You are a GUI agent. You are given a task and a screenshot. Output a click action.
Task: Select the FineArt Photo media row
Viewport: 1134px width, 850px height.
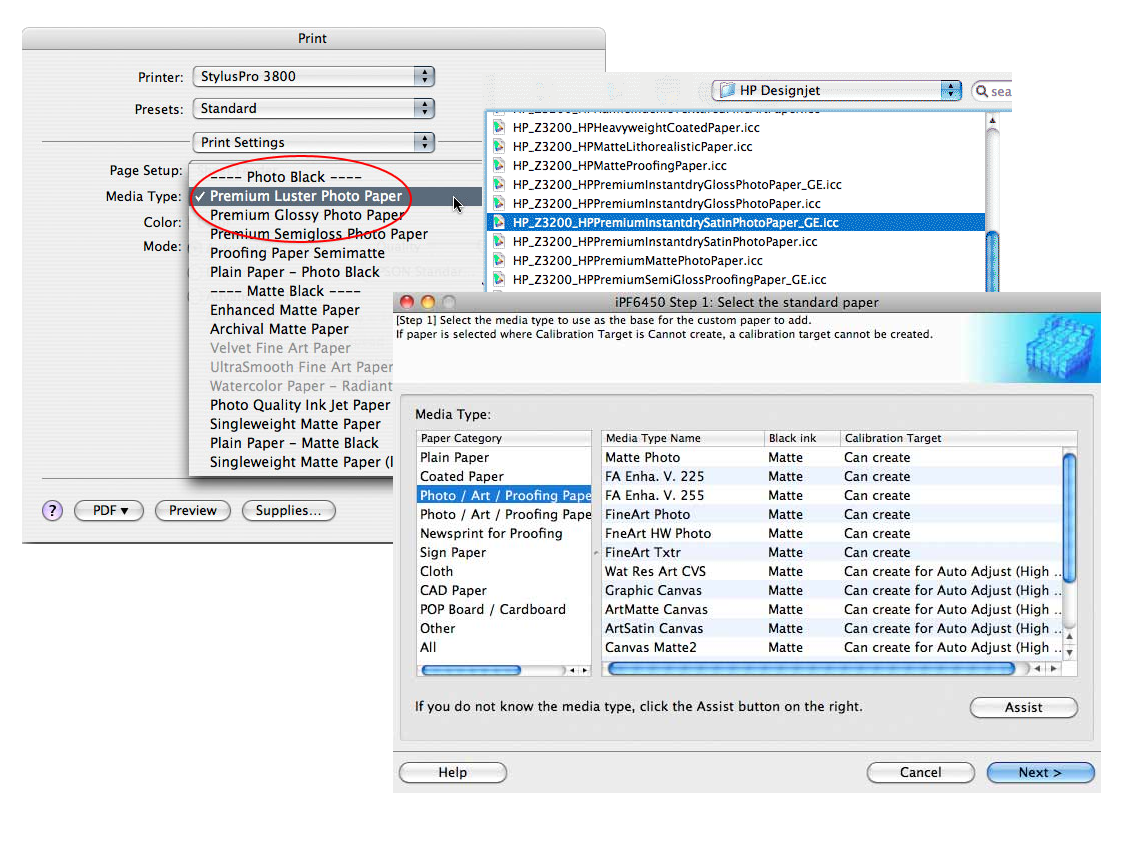pyautogui.click(x=832, y=514)
